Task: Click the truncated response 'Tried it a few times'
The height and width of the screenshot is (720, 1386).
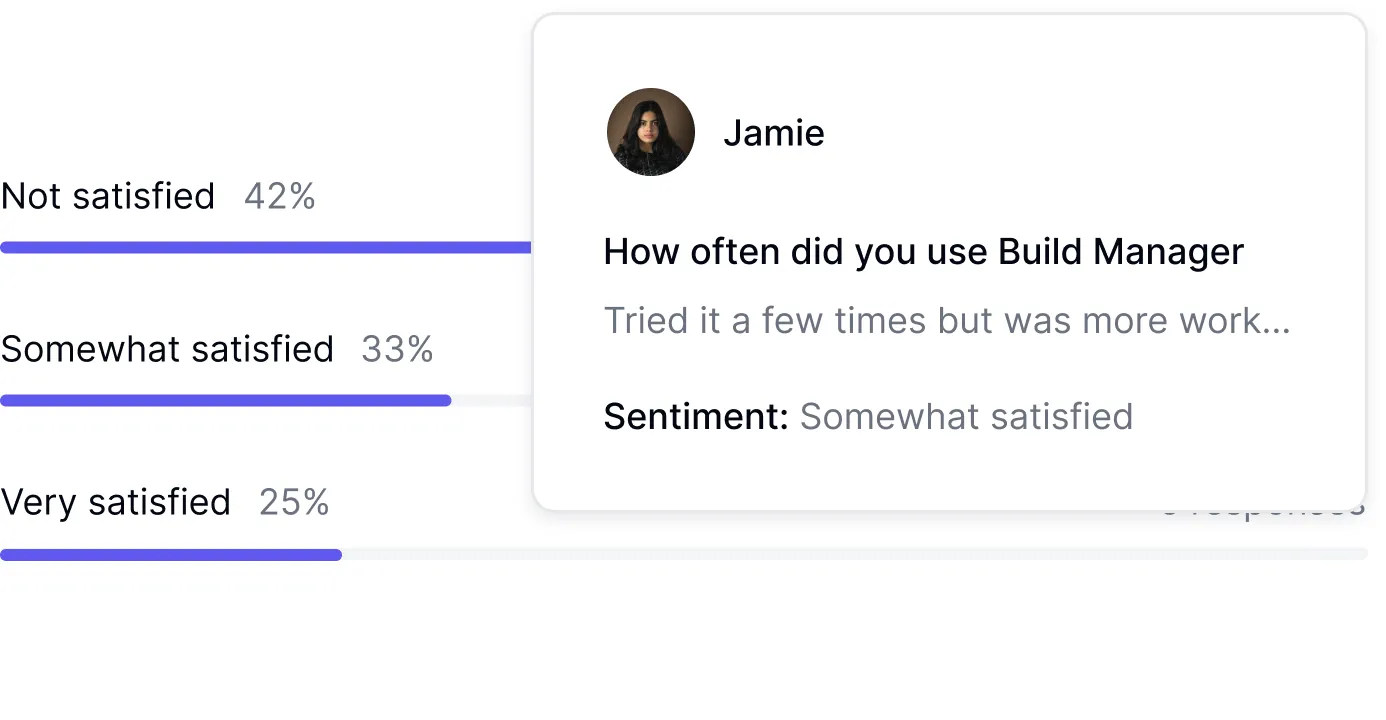Action: click(x=946, y=321)
